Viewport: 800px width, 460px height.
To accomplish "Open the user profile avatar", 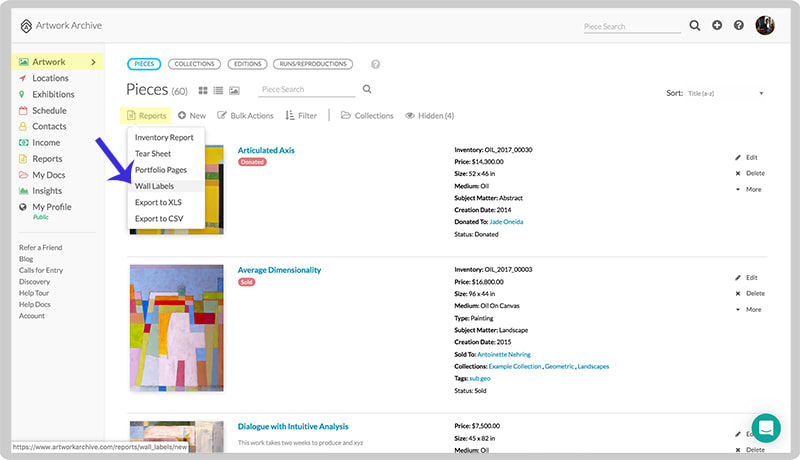I will pyautogui.click(x=765, y=25).
